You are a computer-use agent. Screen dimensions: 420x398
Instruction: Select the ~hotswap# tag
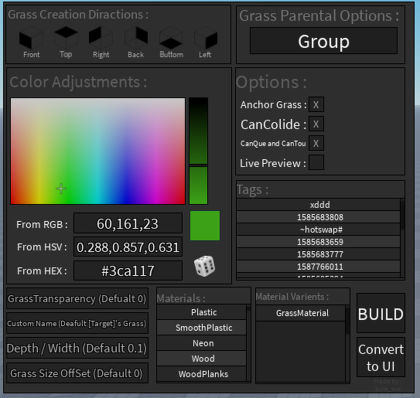pos(319,230)
